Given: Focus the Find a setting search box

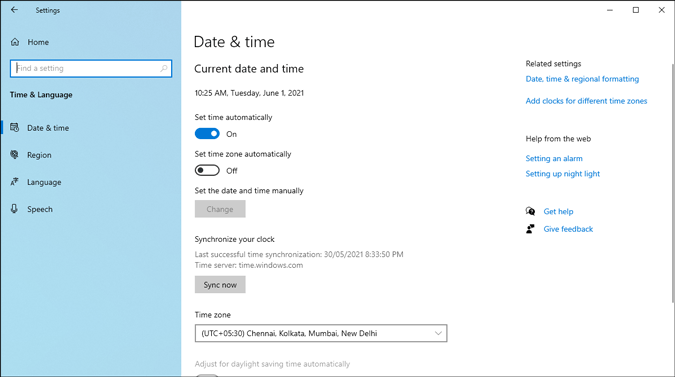Looking at the screenshot, I should pos(91,68).
